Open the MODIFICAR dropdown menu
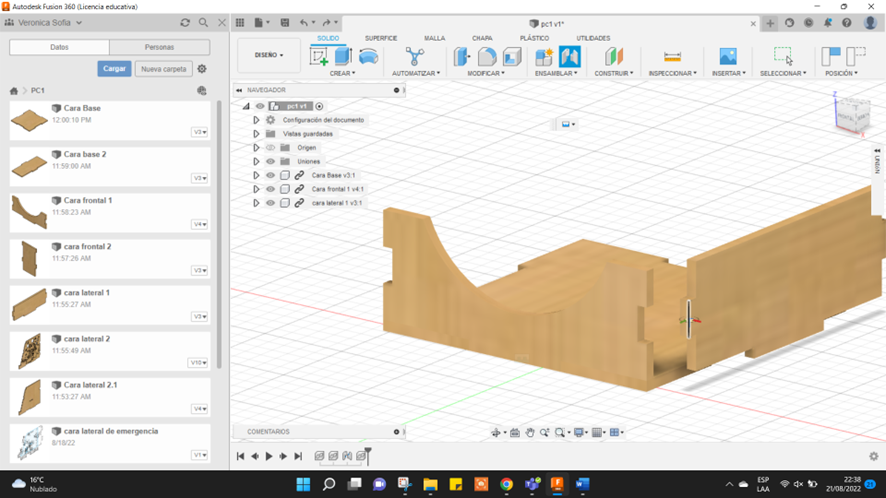 click(x=486, y=73)
